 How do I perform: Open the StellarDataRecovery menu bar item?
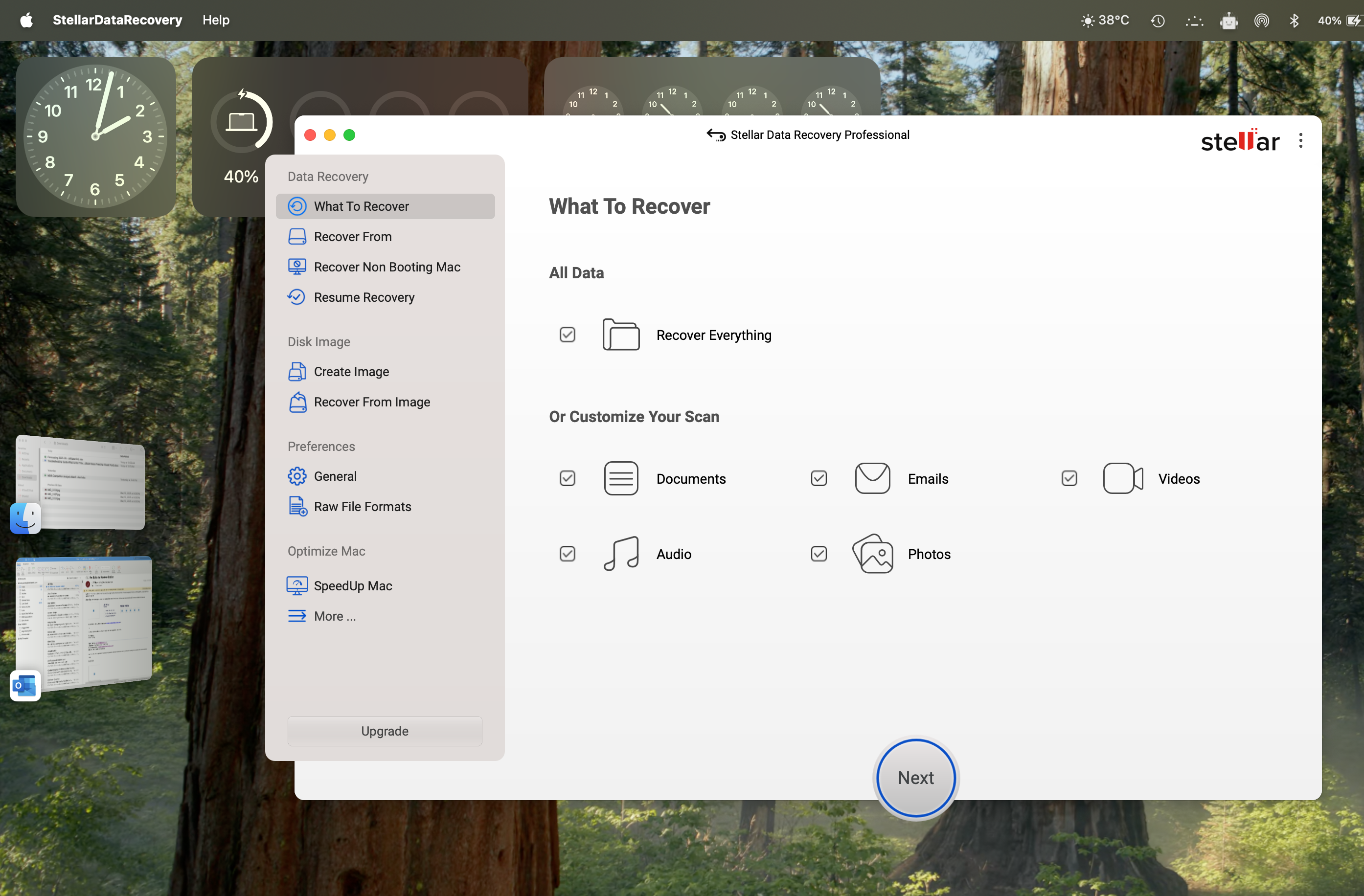click(117, 20)
